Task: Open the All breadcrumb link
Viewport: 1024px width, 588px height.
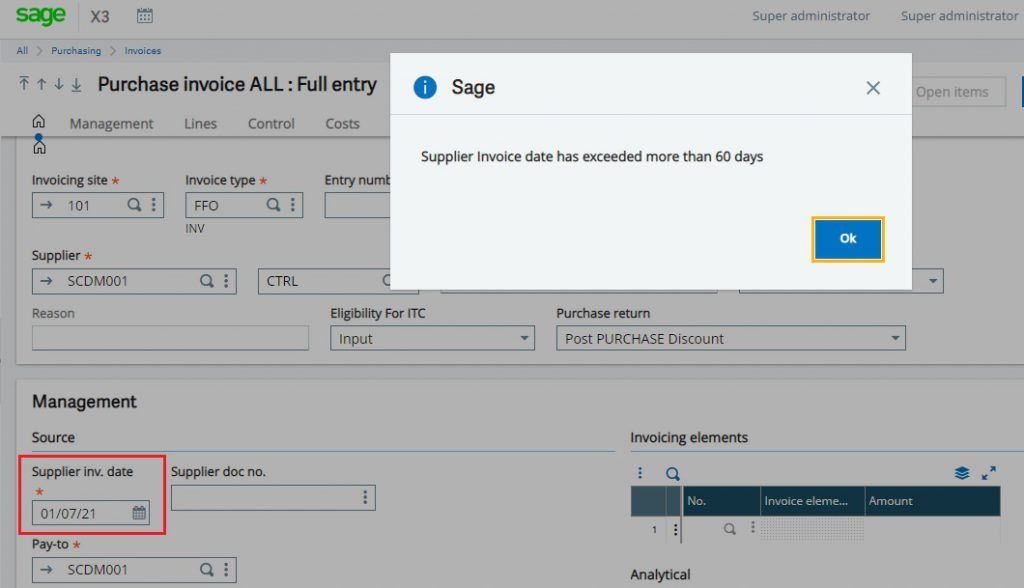Action: (x=22, y=50)
